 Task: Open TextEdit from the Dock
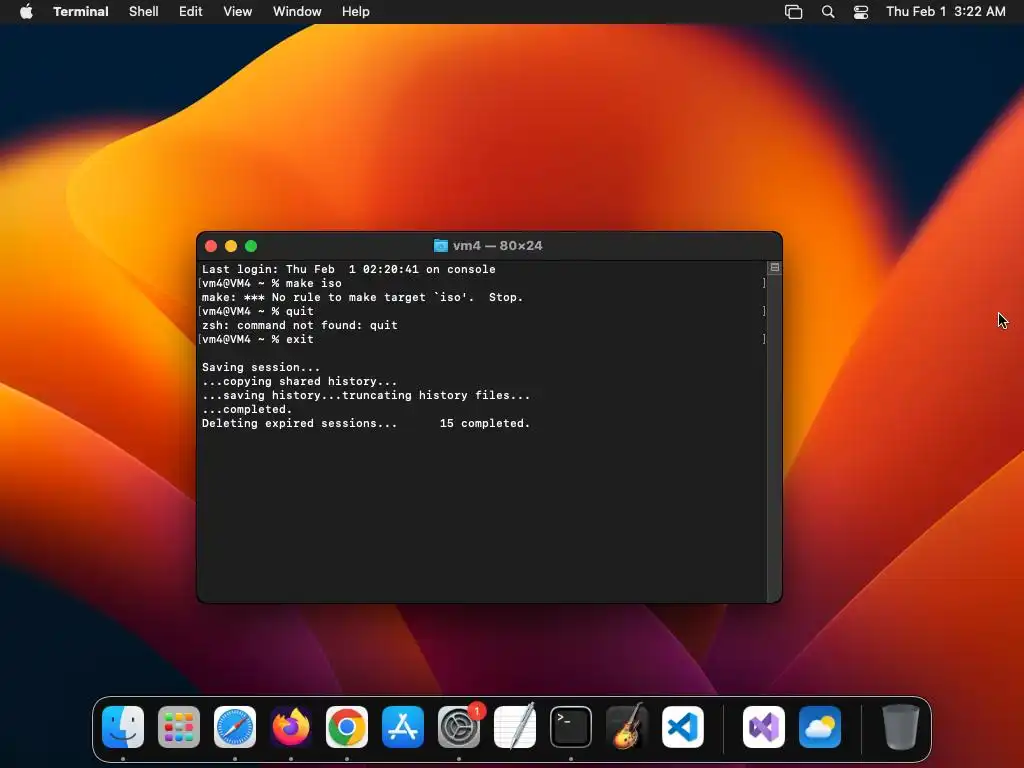pyautogui.click(x=515, y=727)
